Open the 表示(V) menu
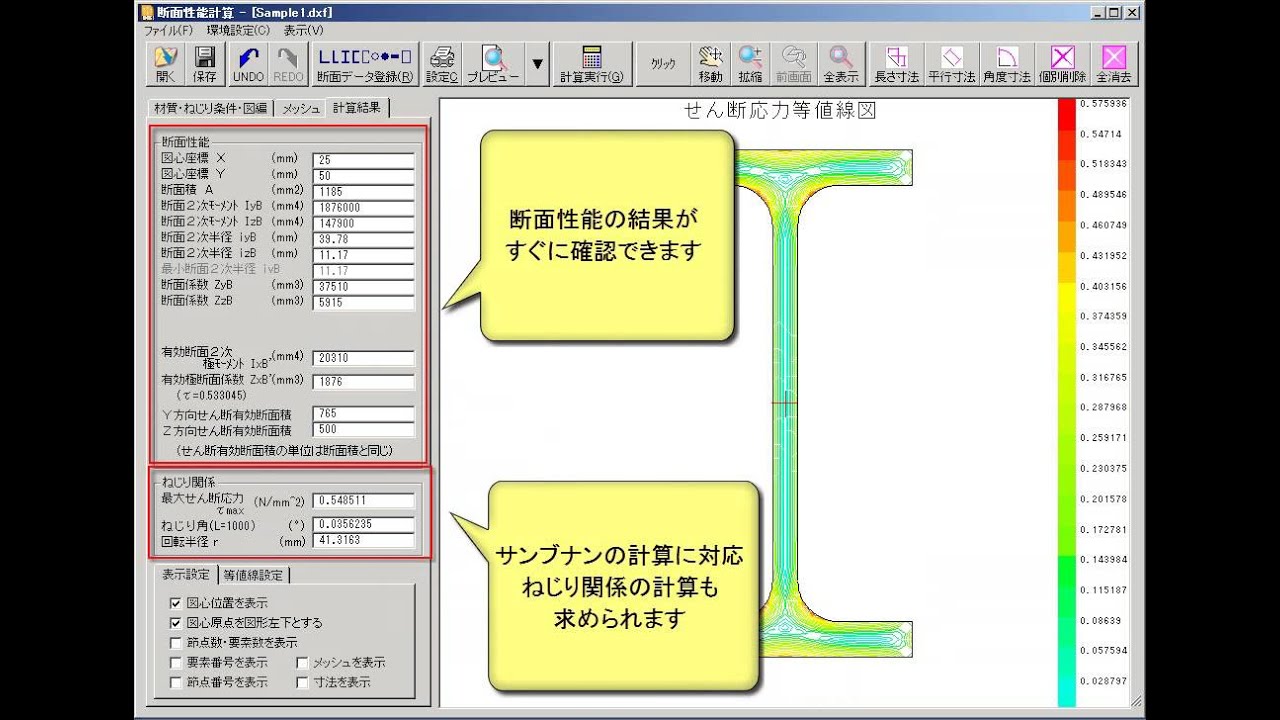Viewport: 1280px width, 720px height. 303,30
